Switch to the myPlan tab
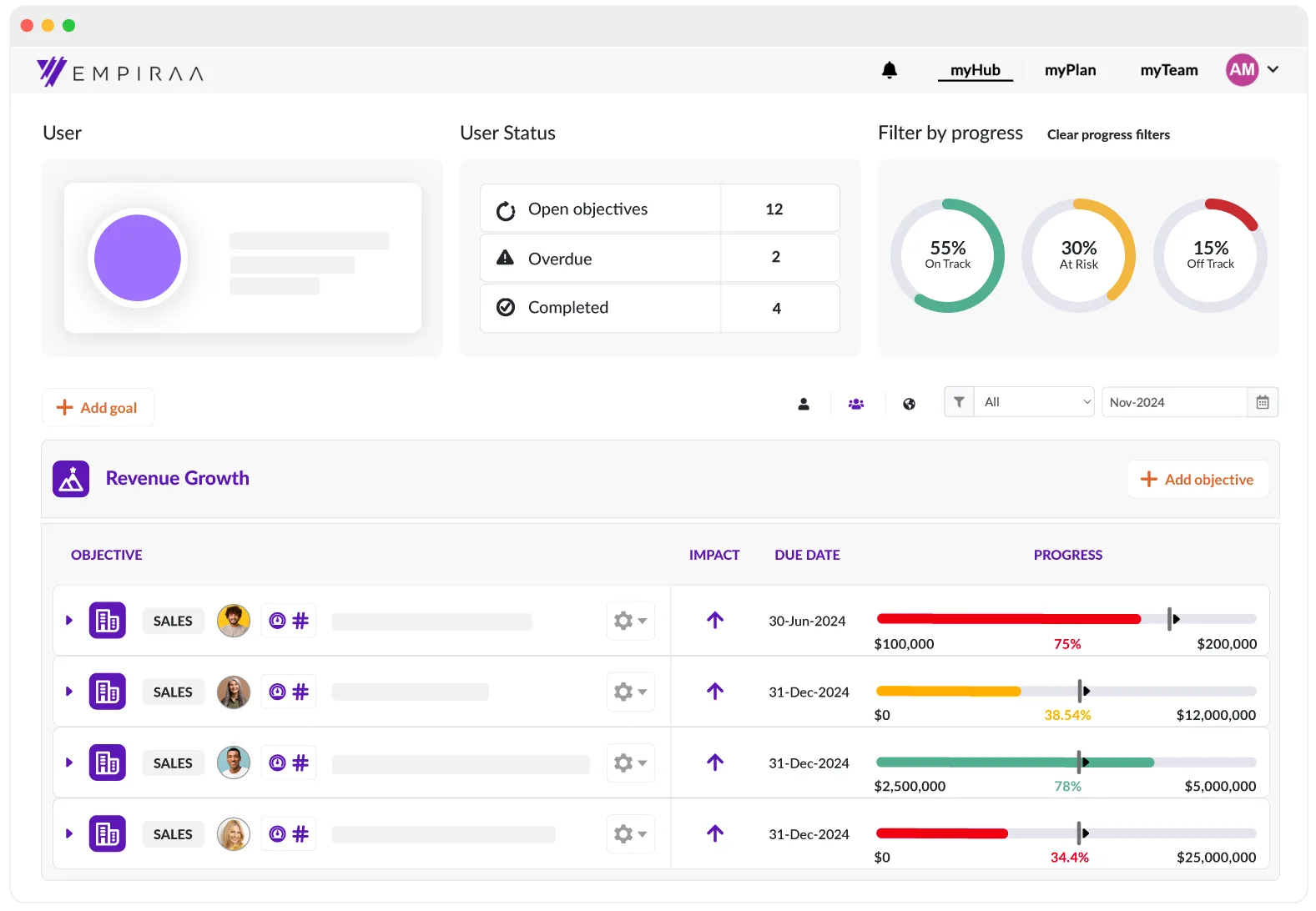This screenshot has width=1316, height=911. 1070,71
